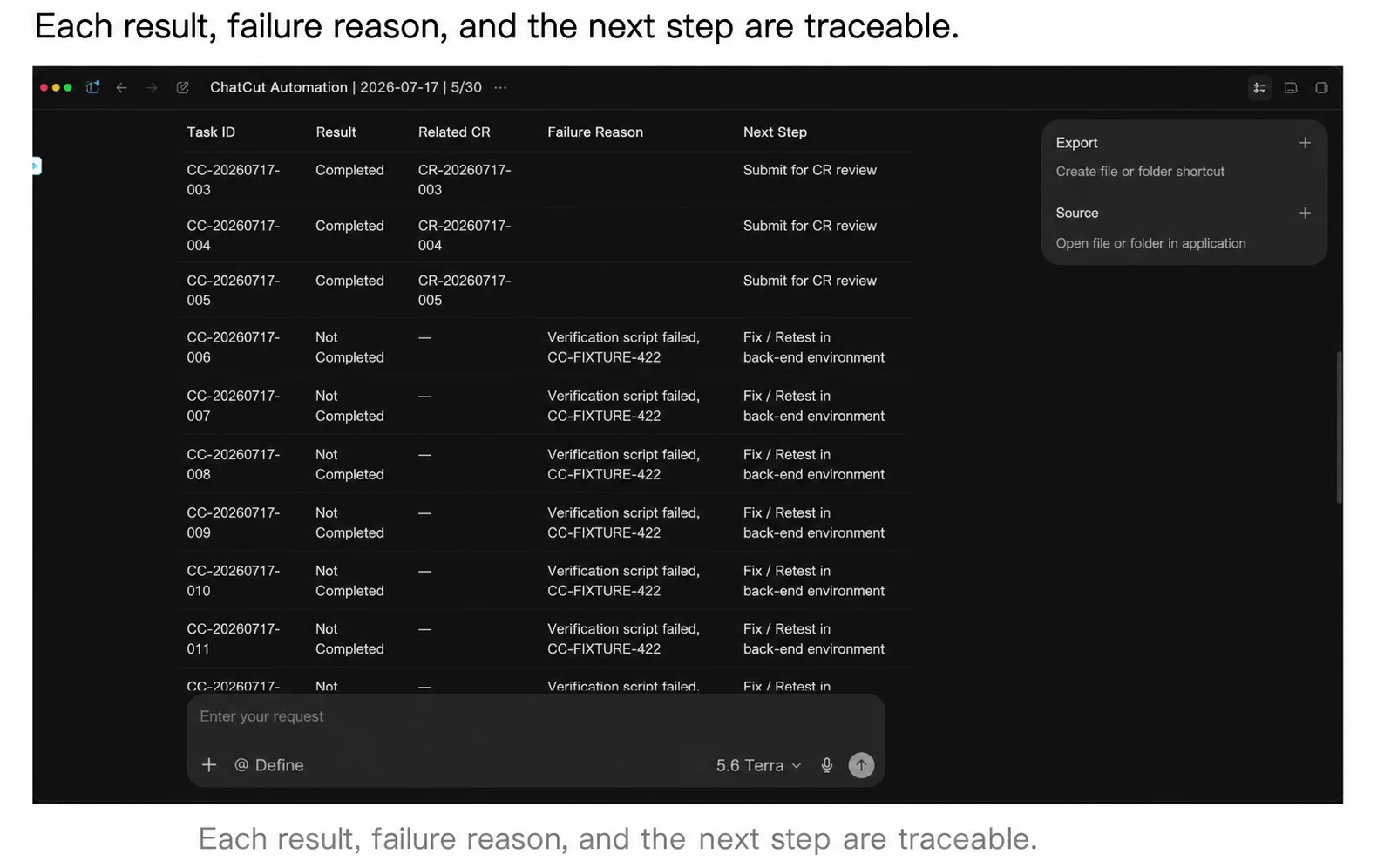Viewport: 1377px width, 868px height.
Task: Add a Source with the plus icon
Action: point(1305,213)
